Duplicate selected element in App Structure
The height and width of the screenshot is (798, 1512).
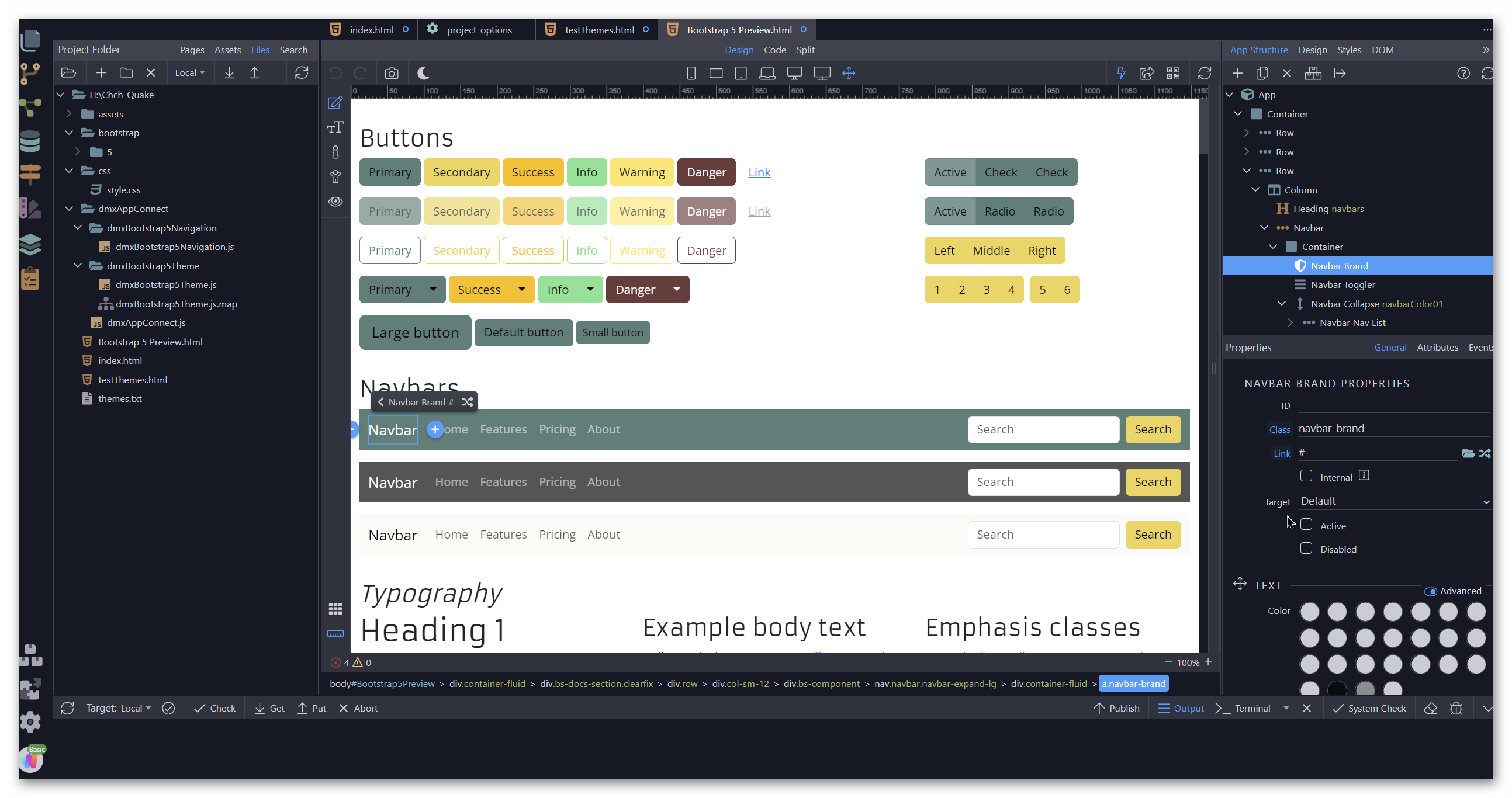1262,73
